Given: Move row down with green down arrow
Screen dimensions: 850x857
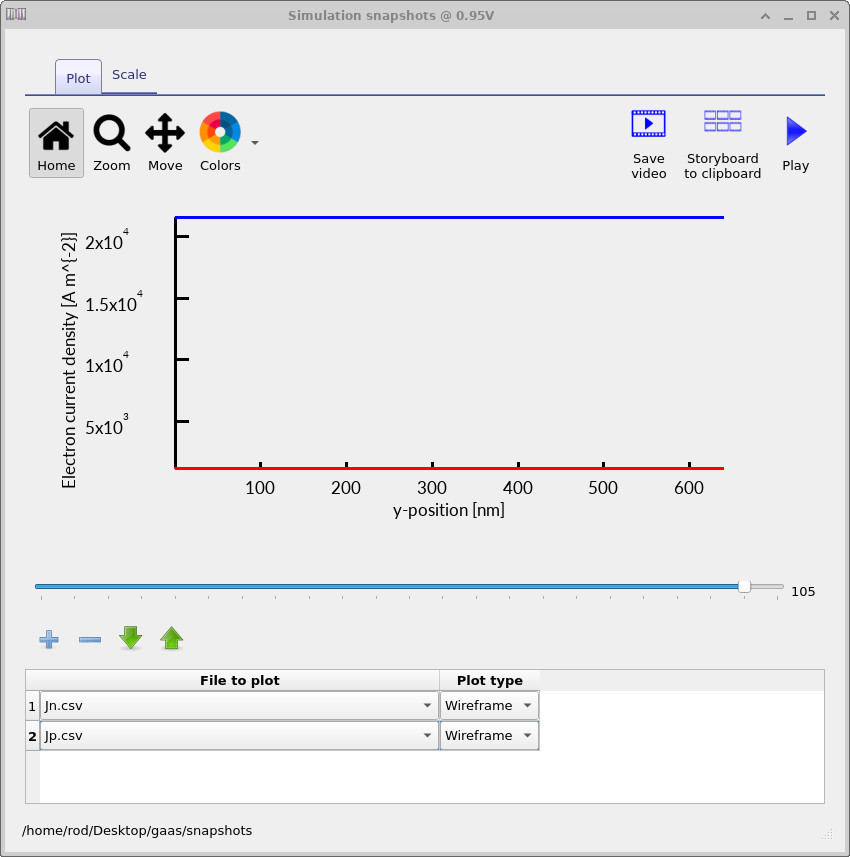Looking at the screenshot, I should tap(131, 638).
